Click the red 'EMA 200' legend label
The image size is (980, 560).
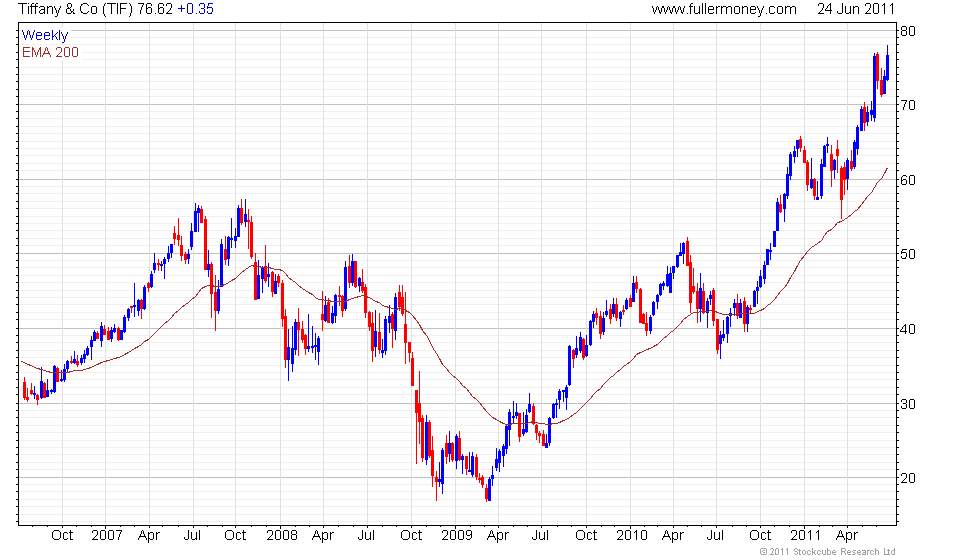click(x=50, y=52)
